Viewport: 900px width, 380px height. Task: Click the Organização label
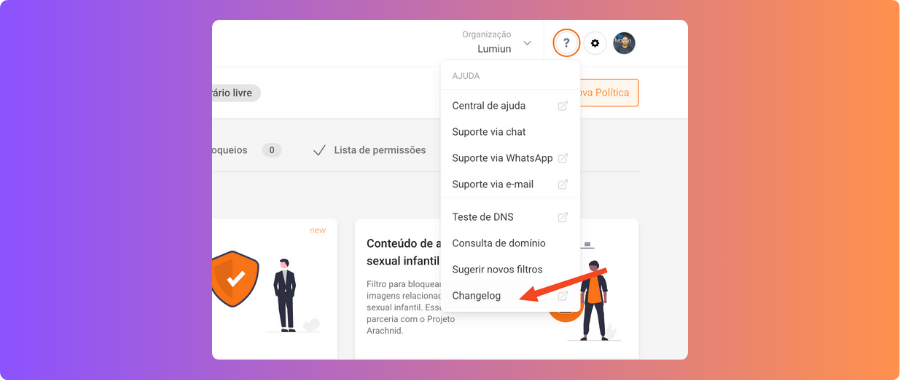487,34
